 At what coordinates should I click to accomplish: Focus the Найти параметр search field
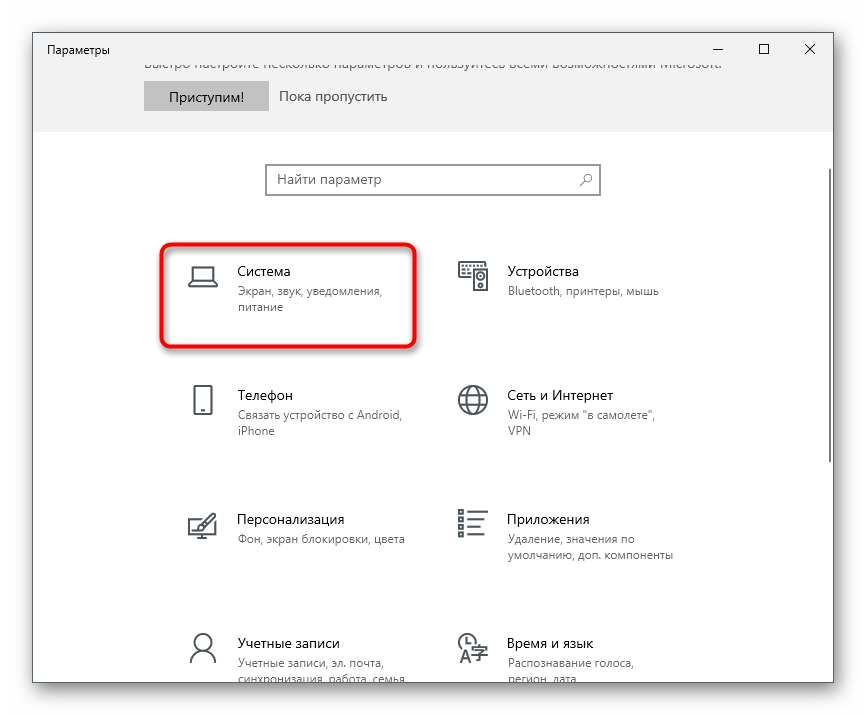coord(420,180)
